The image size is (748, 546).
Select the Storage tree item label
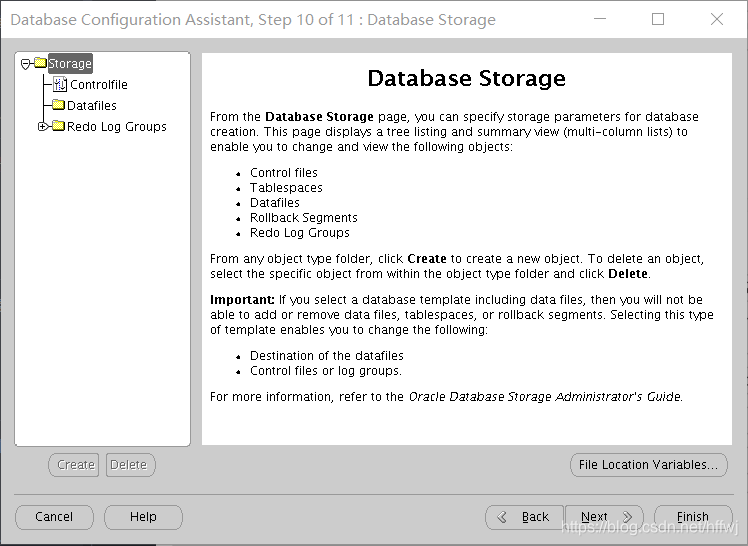point(70,63)
